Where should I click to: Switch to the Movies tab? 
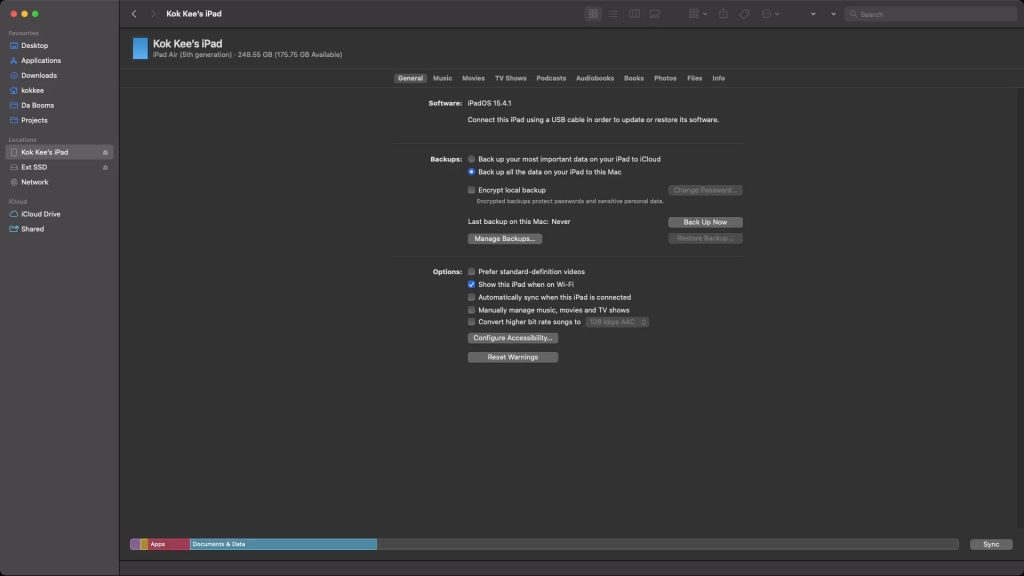[x=473, y=78]
